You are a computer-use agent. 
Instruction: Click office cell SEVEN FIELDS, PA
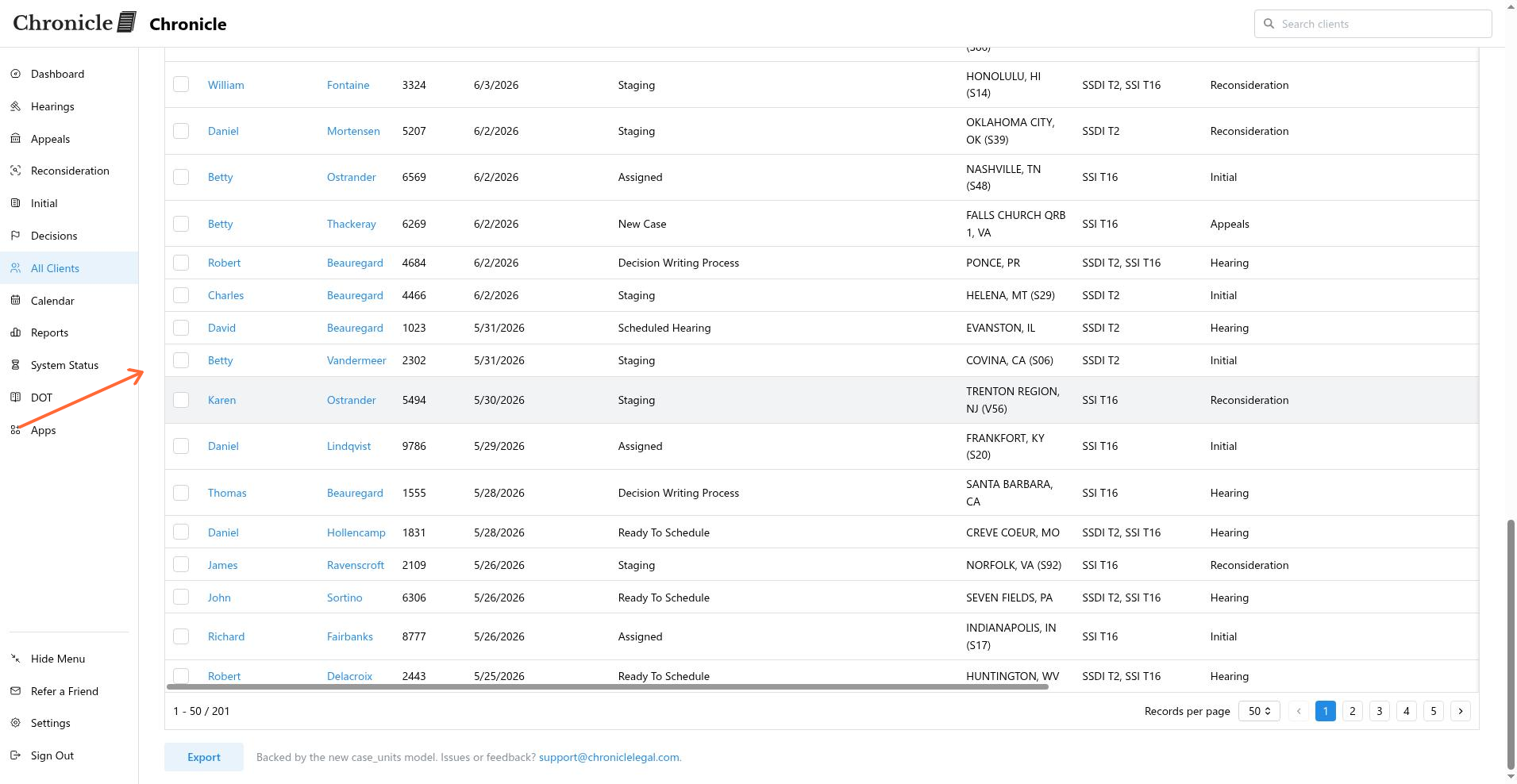coord(1009,598)
